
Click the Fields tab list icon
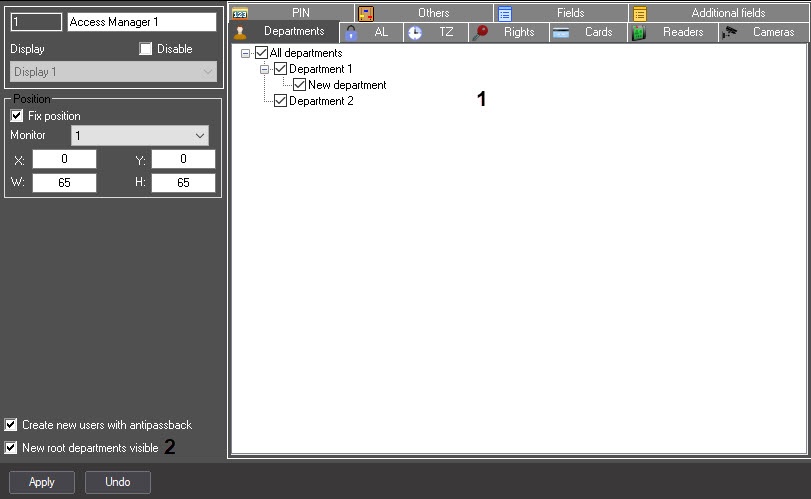(505, 13)
